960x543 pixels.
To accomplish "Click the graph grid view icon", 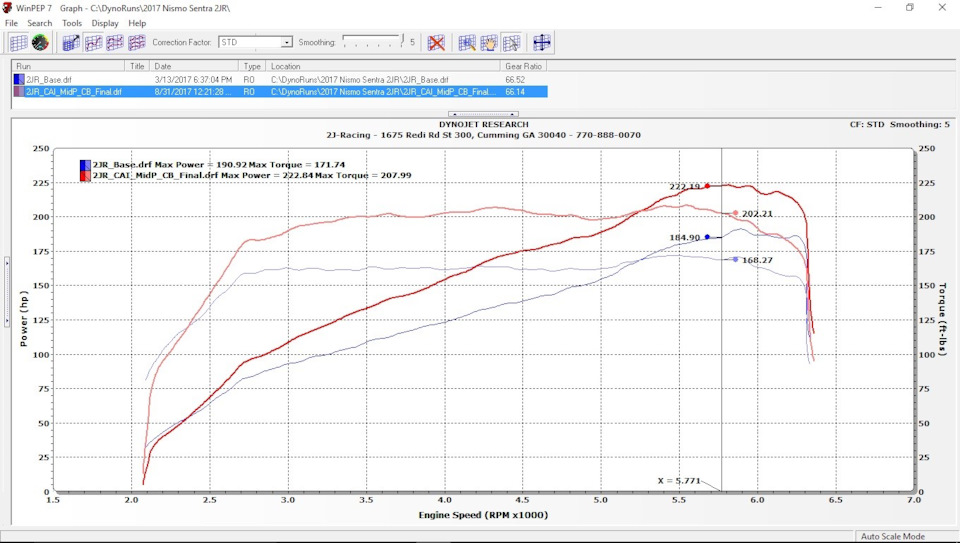I will [x=18, y=42].
